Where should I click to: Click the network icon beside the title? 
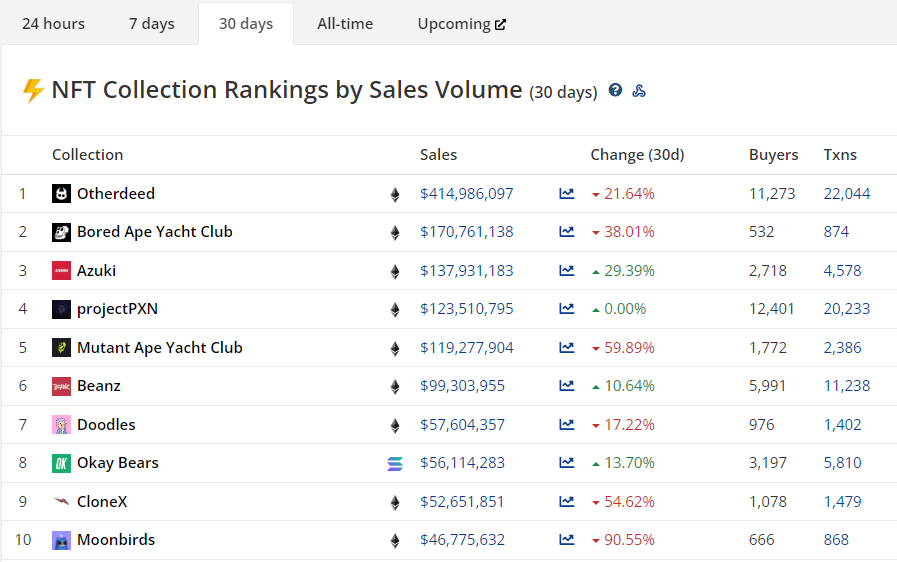(639, 91)
